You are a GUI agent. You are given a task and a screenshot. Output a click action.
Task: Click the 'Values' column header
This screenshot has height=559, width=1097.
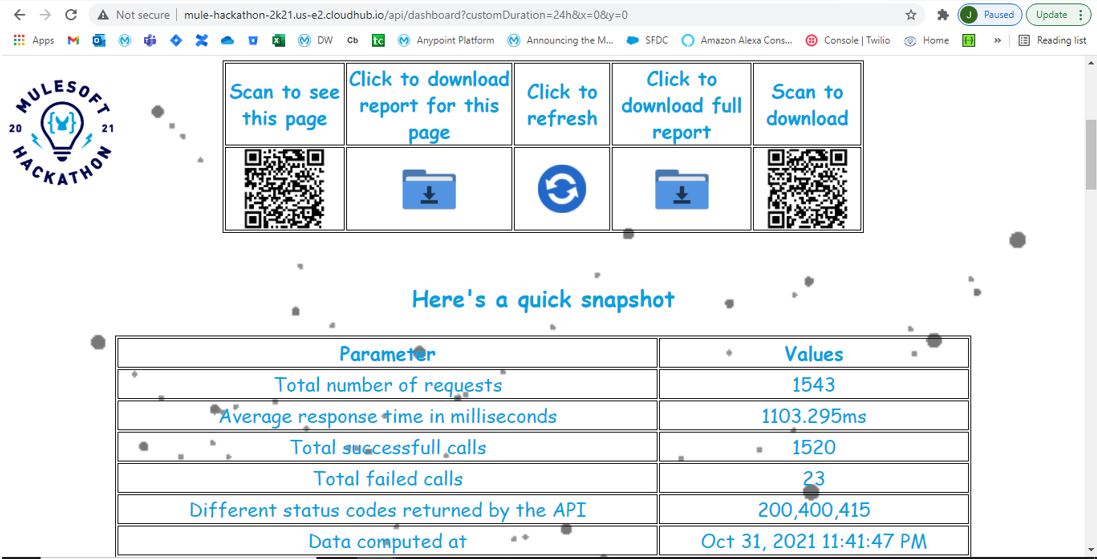click(814, 353)
